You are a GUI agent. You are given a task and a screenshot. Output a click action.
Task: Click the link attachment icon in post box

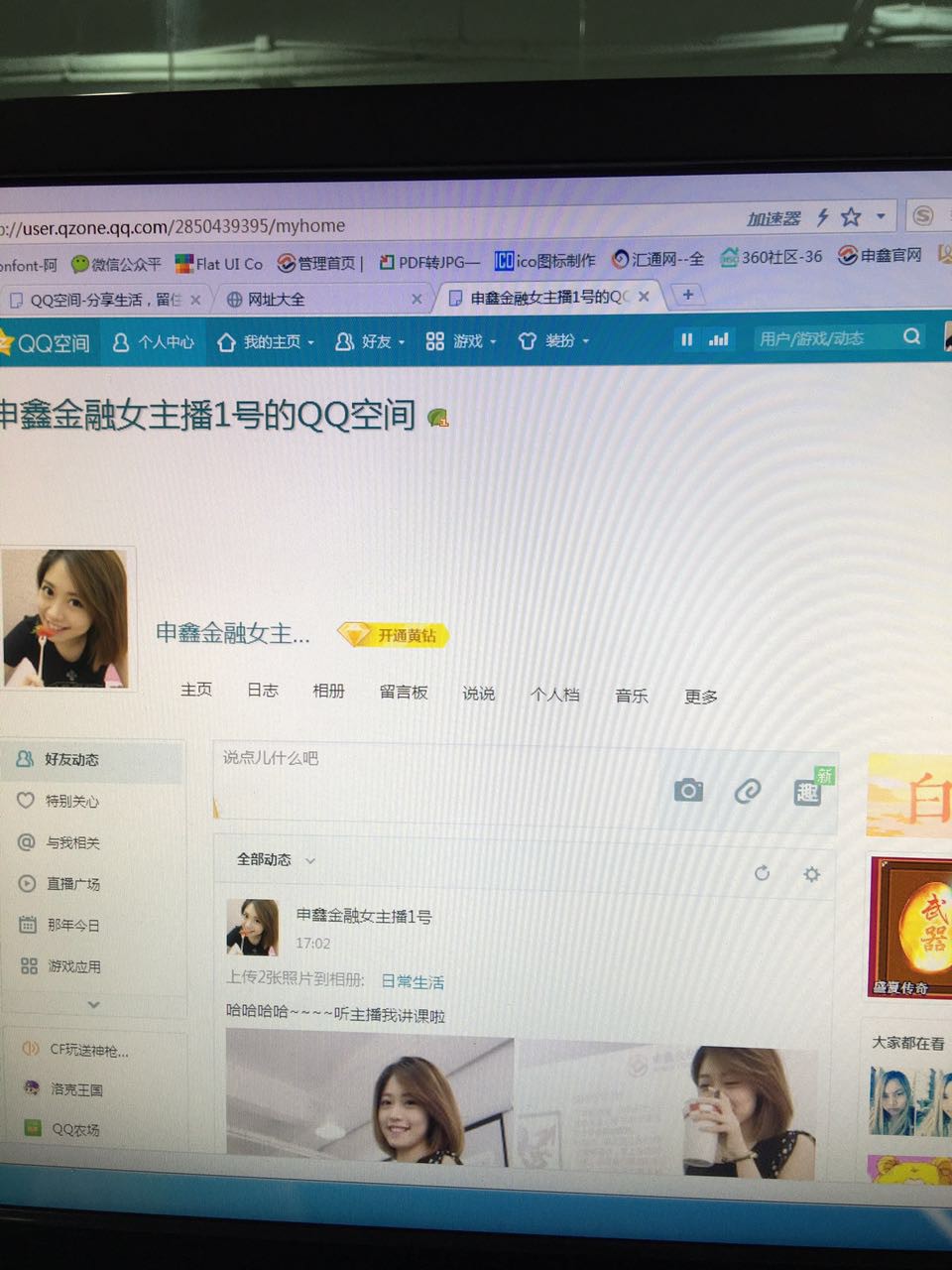(748, 791)
